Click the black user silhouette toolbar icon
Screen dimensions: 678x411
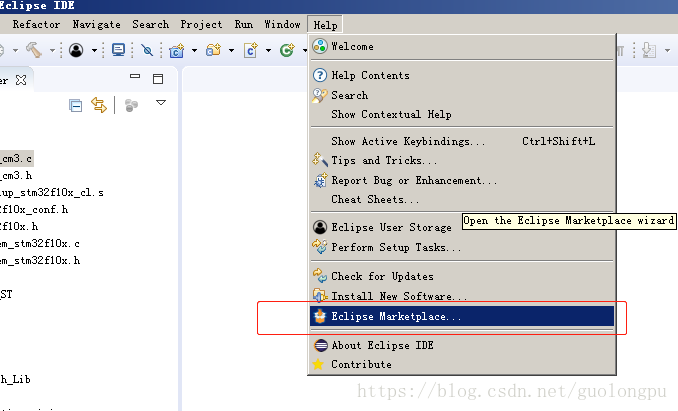point(76,50)
